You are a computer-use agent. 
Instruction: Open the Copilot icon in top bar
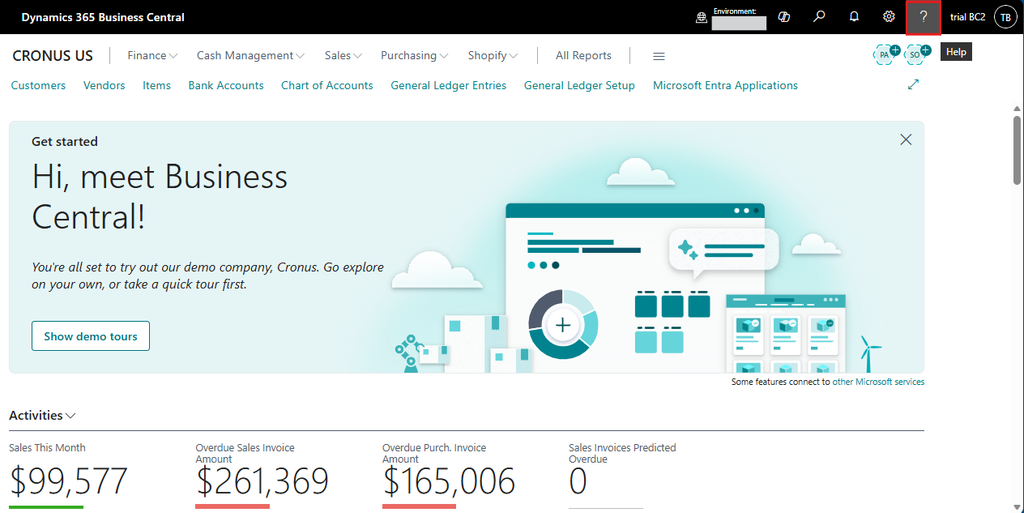pyautogui.click(x=784, y=17)
